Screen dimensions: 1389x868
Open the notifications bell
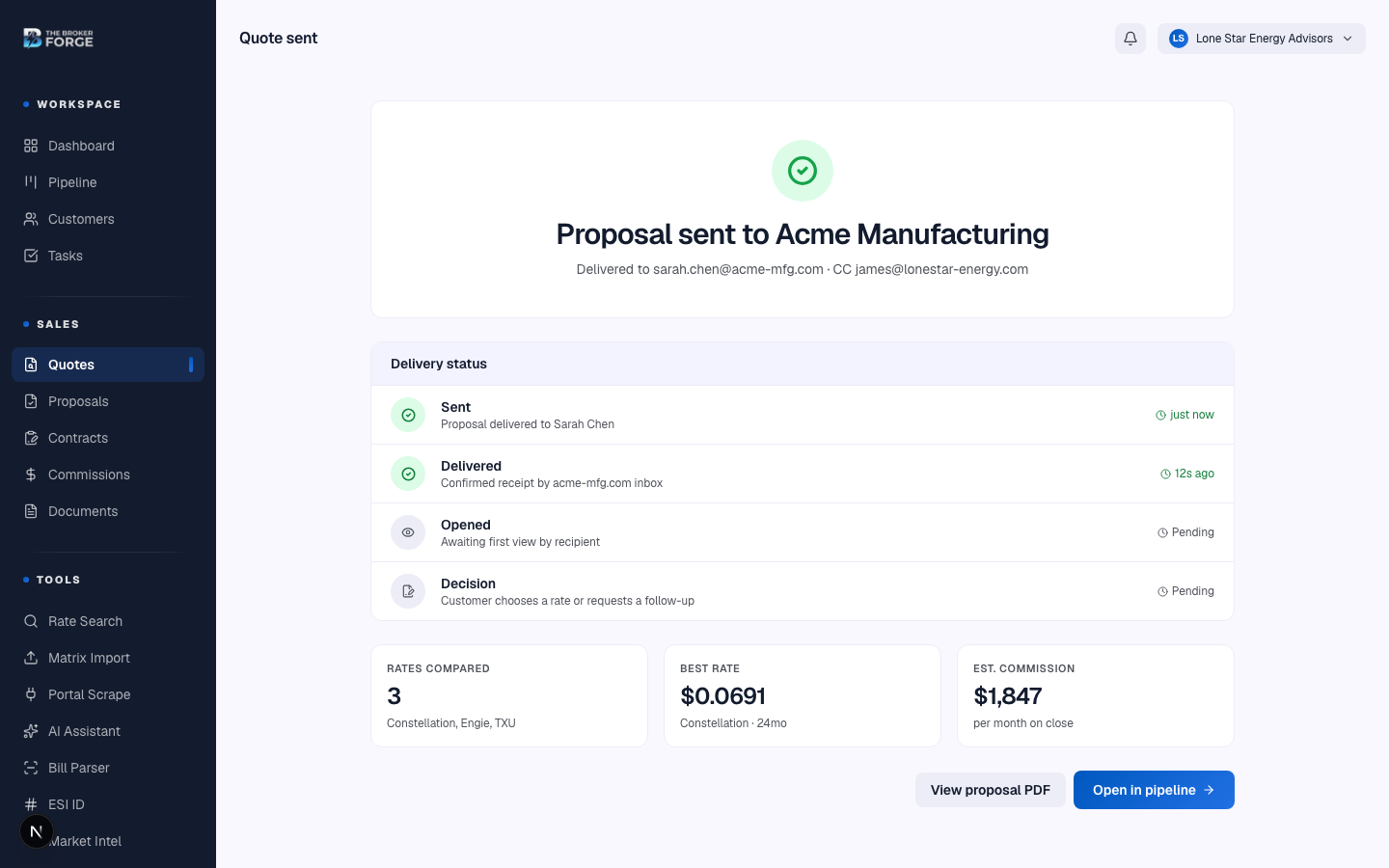[1130, 39]
